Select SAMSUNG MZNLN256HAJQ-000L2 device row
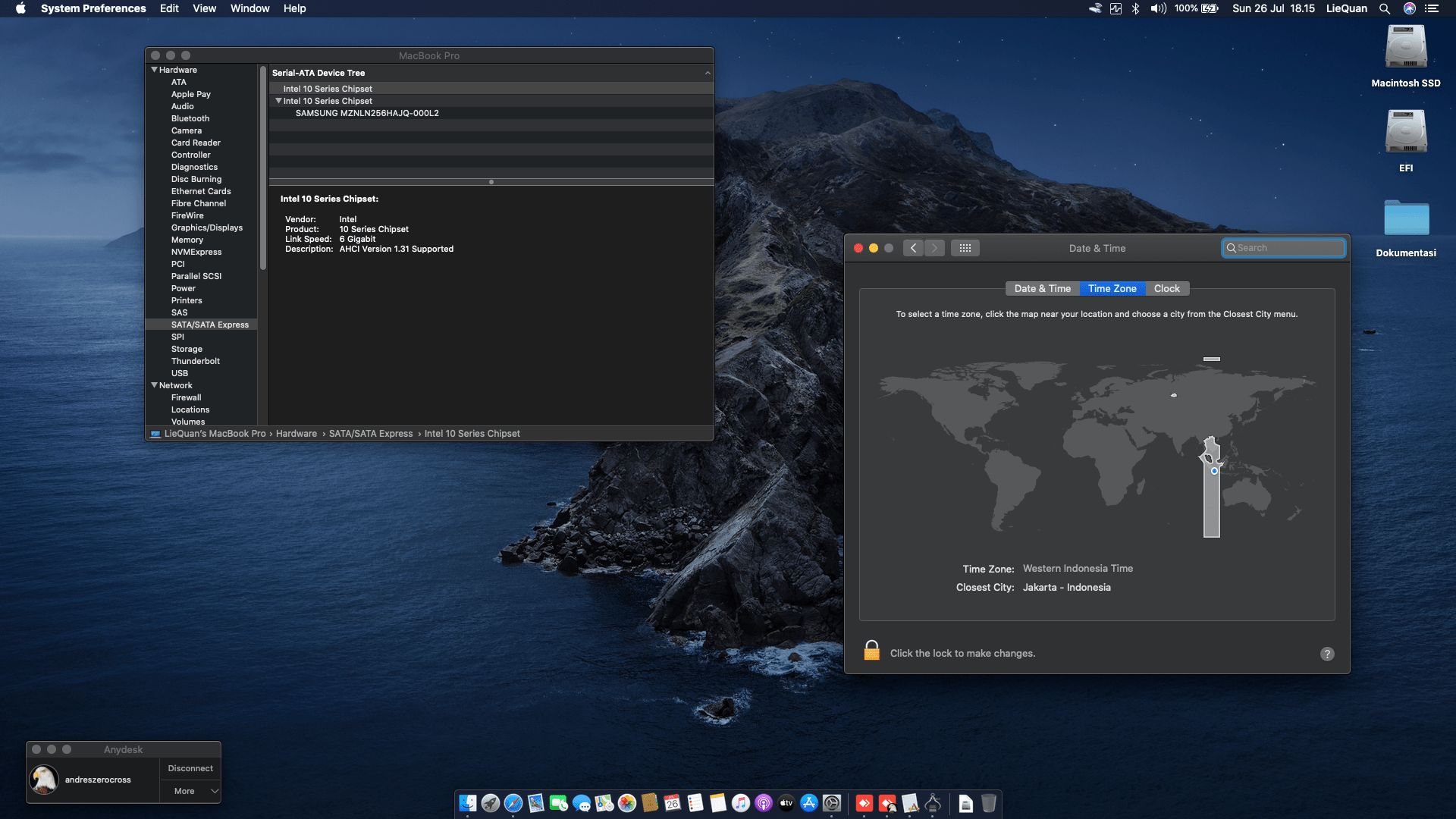This screenshot has width=1456, height=819. pos(491,113)
